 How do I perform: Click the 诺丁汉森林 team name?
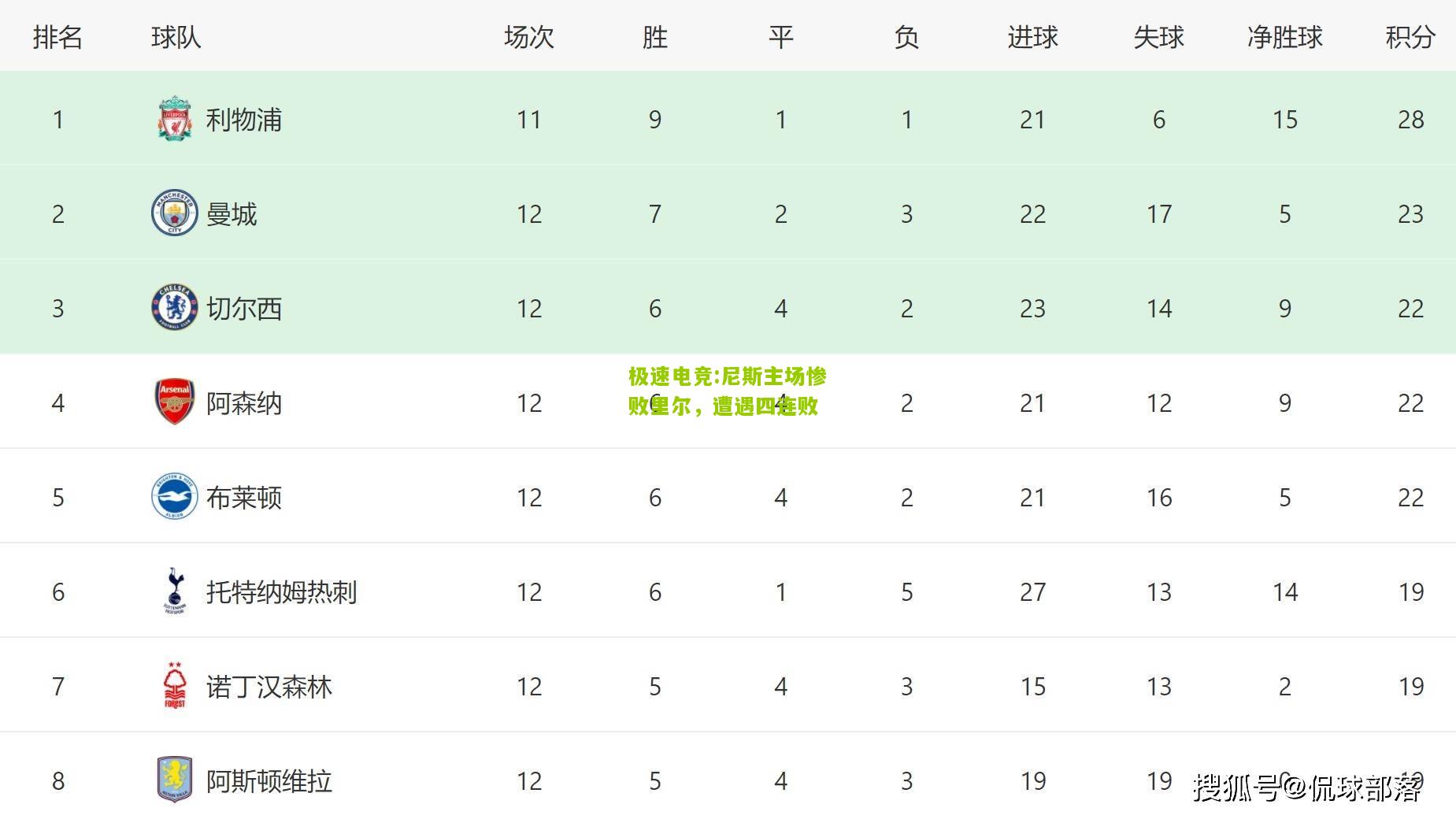[269, 687]
